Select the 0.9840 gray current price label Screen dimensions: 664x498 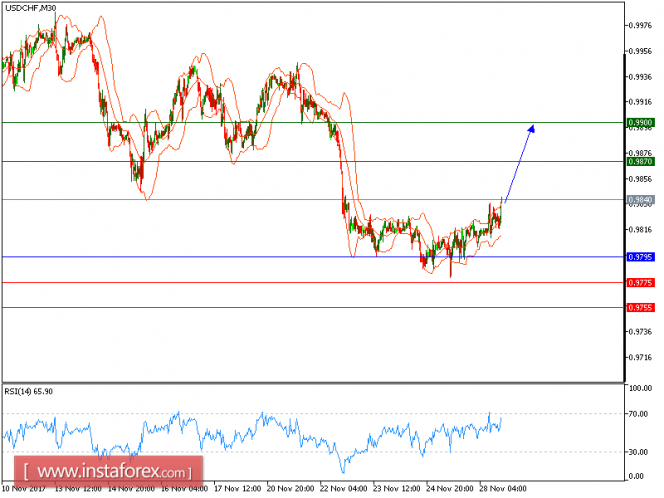point(640,200)
